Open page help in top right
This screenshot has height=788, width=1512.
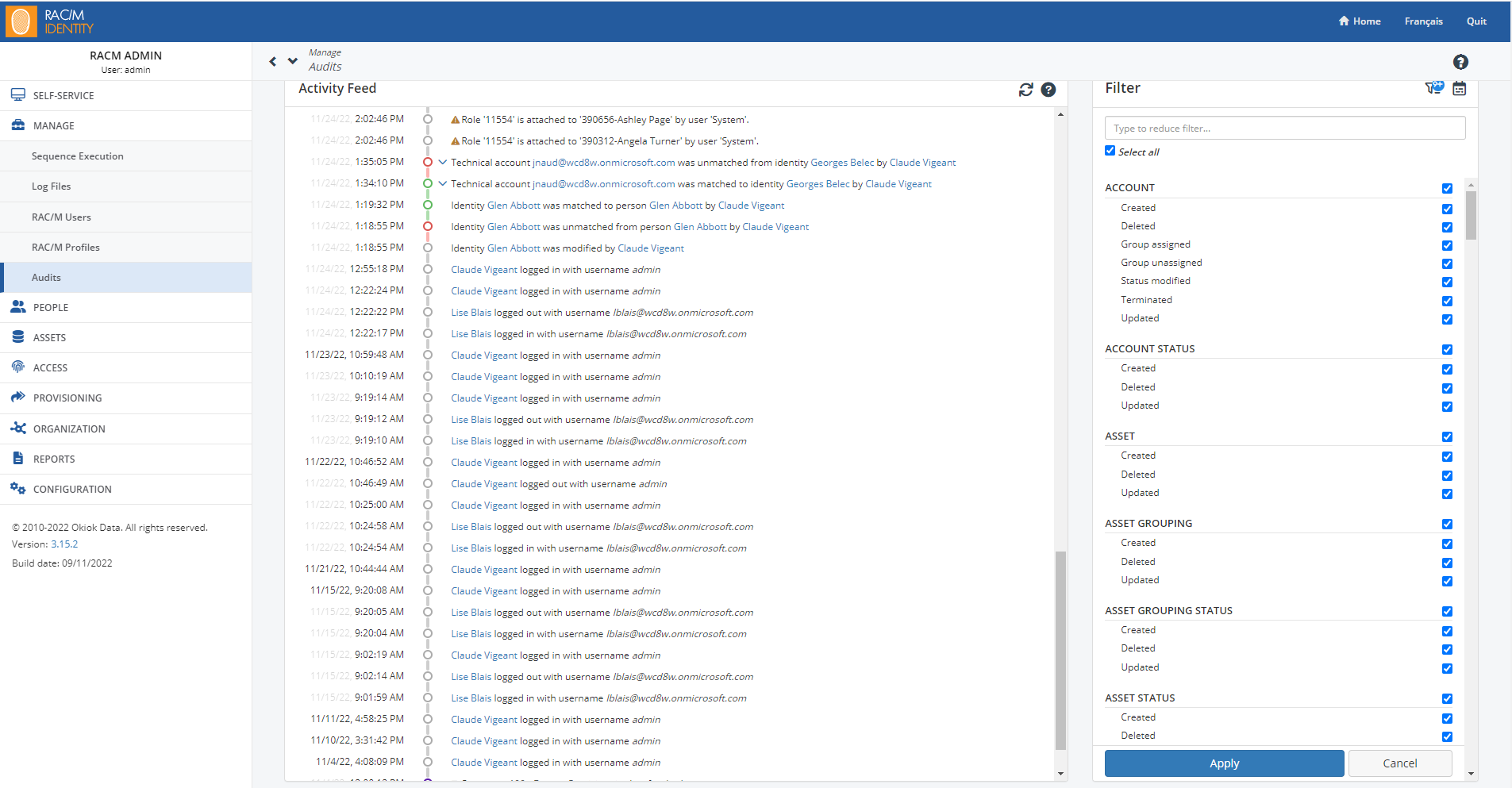(x=1460, y=62)
